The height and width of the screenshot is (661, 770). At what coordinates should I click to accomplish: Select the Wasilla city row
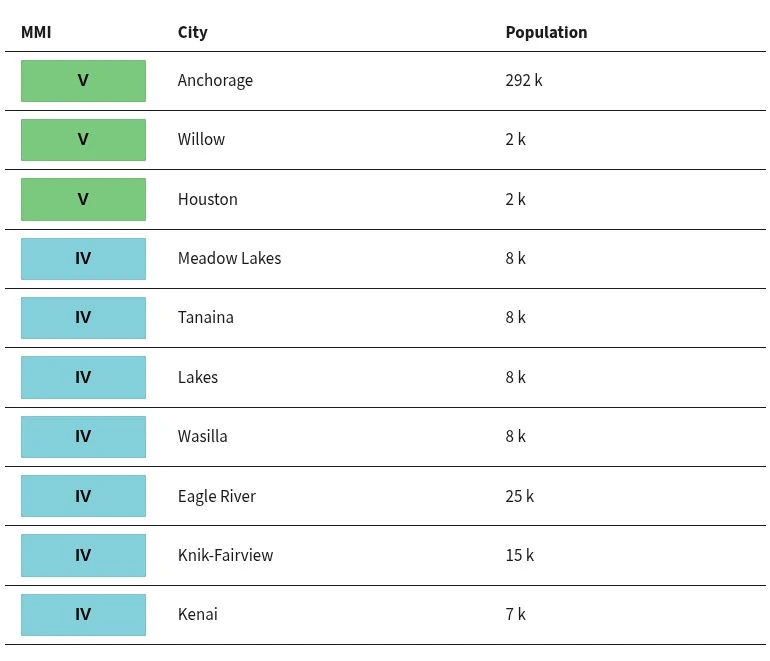[x=385, y=437]
